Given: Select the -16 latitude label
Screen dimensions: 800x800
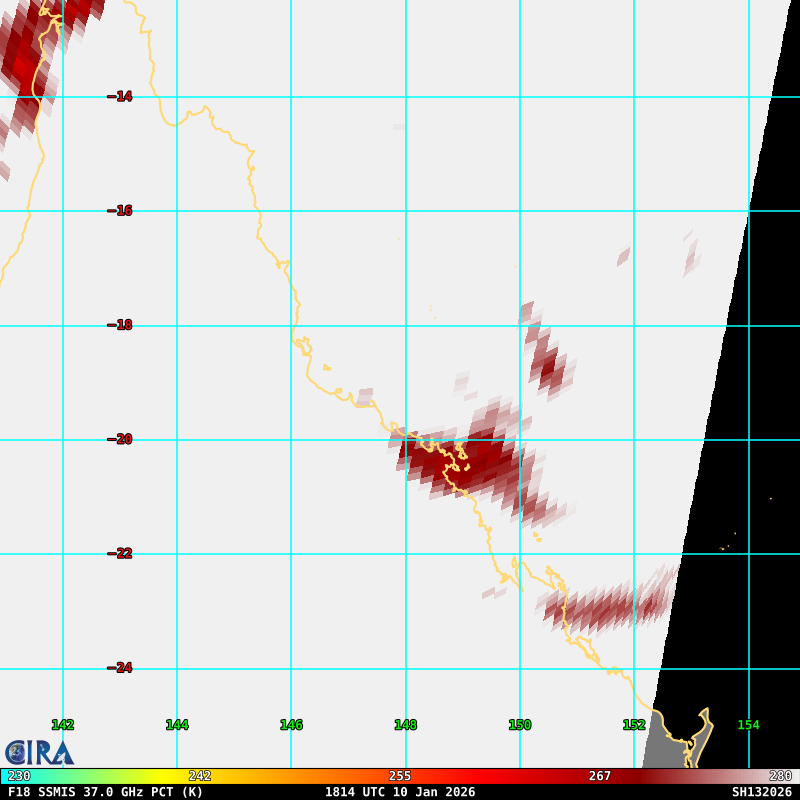Looking at the screenshot, I should [120, 211].
